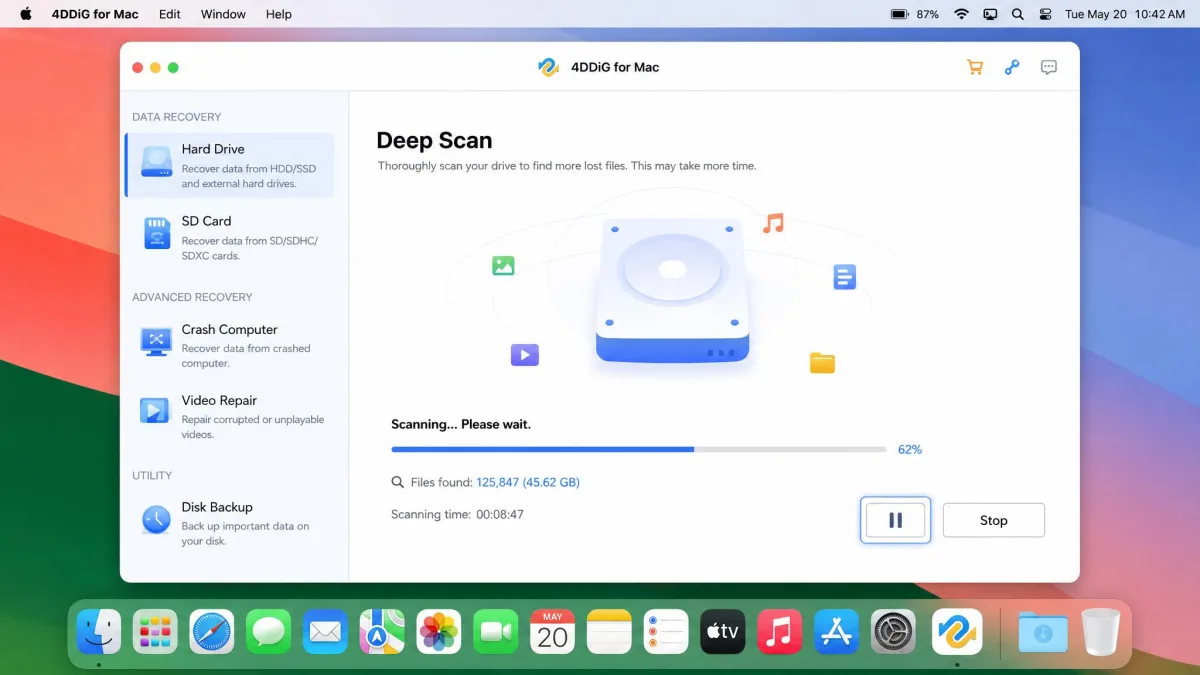The height and width of the screenshot is (675, 1200).
Task: Open App Store from the Dock
Action: click(x=836, y=632)
